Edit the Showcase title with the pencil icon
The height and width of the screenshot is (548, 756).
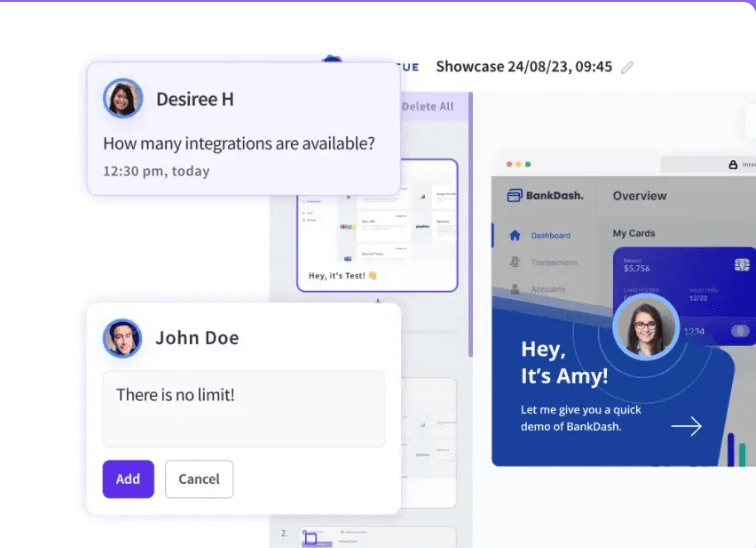(x=627, y=67)
